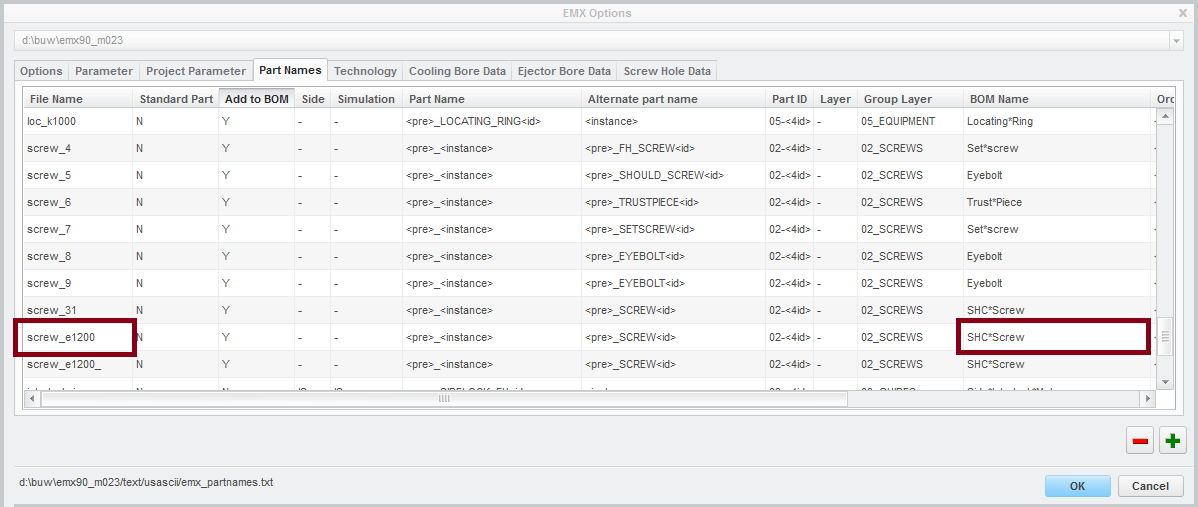Click the <pre>_SHOULD_SCREW<id> cell
The width and height of the screenshot is (1198, 507).
tap(674, 175)
